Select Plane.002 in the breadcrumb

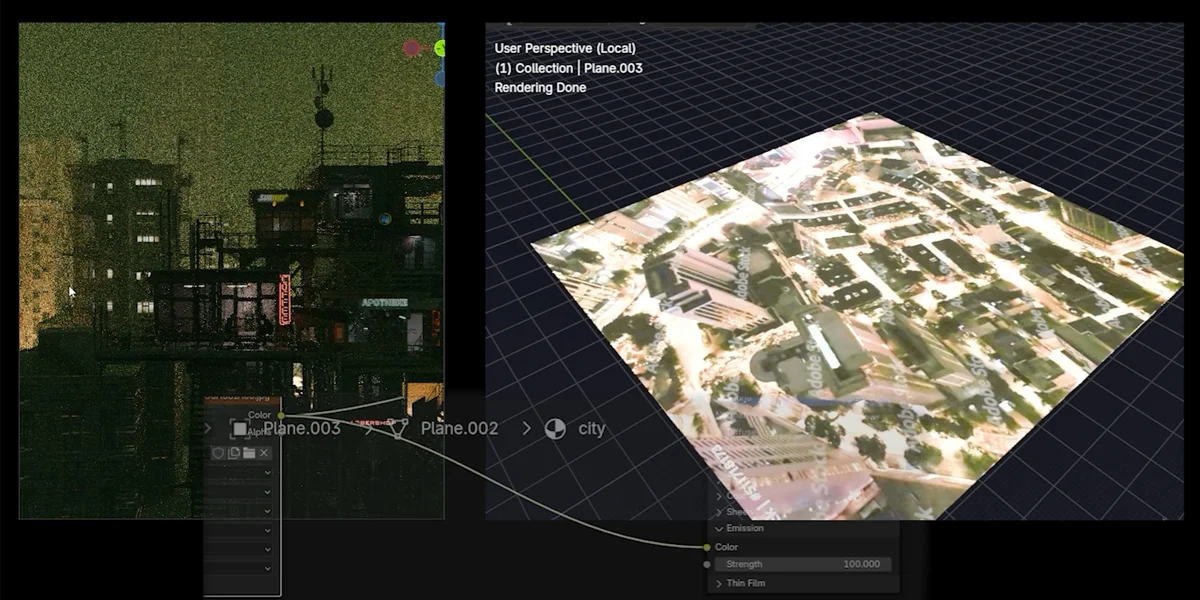click(x=459, y=429)
